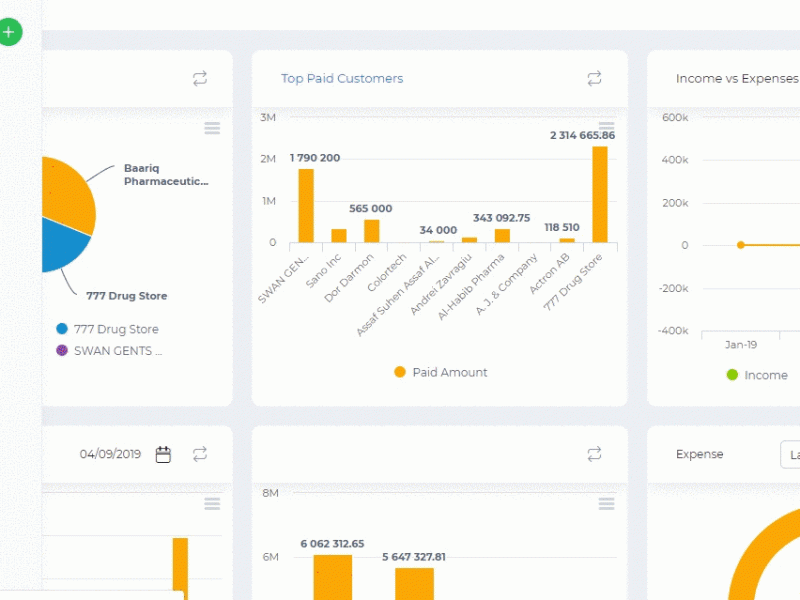Click the Baariq Pharmaceutic... pie label
Viewport: 800px width, 600px height.
click(x=166, y=174)
